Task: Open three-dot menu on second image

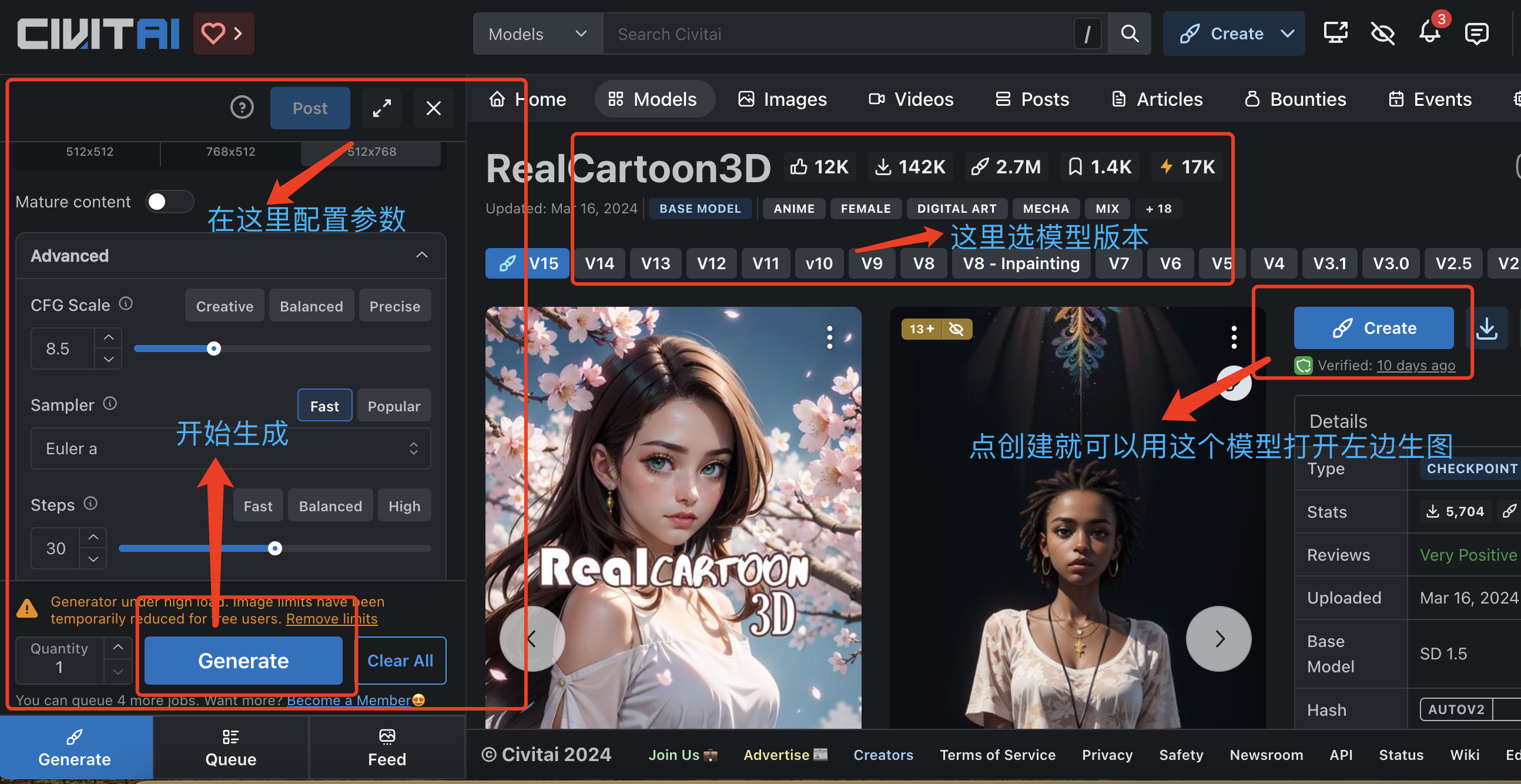Action: tap(1234, 337)
